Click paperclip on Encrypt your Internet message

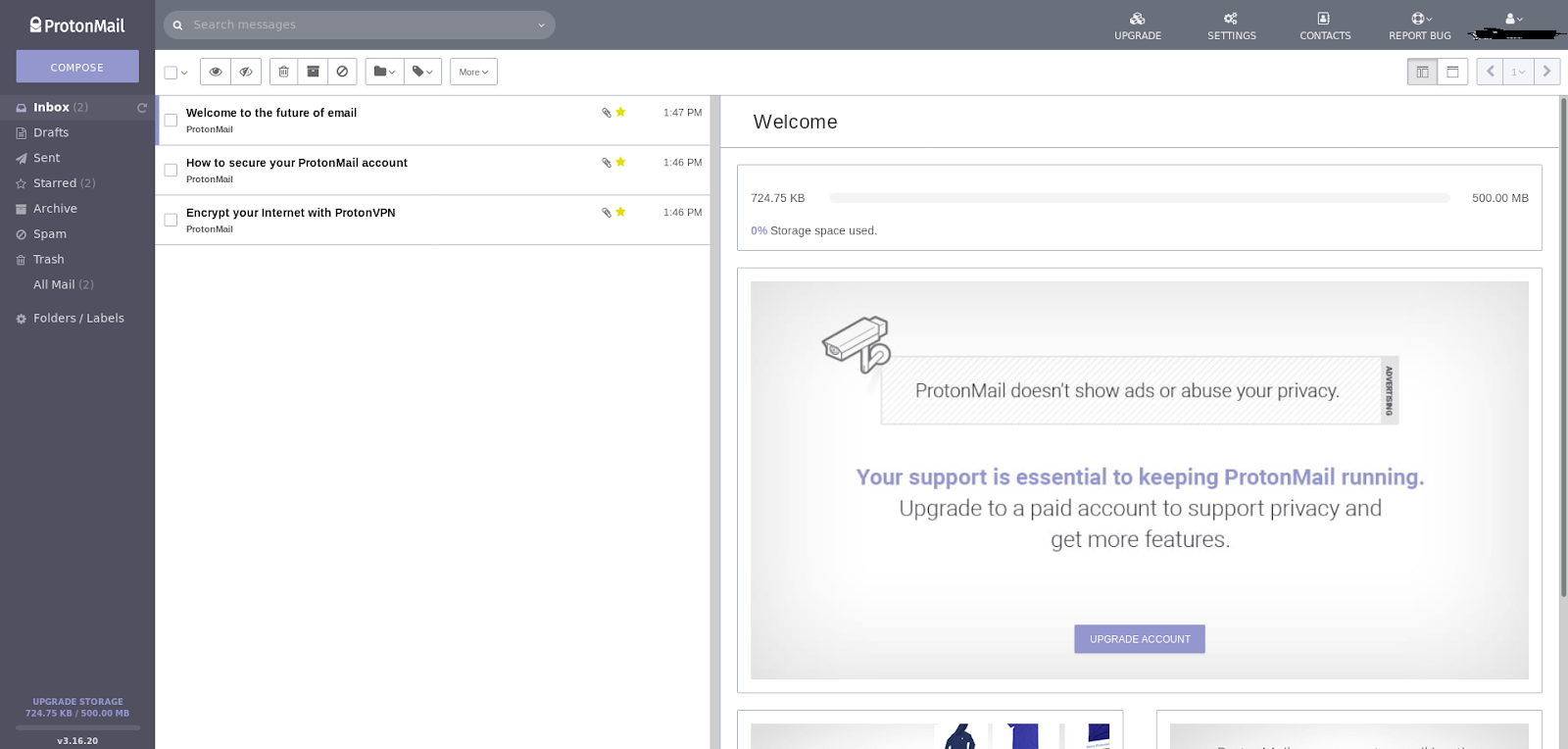pyautogui.click(x=607, y=213)
